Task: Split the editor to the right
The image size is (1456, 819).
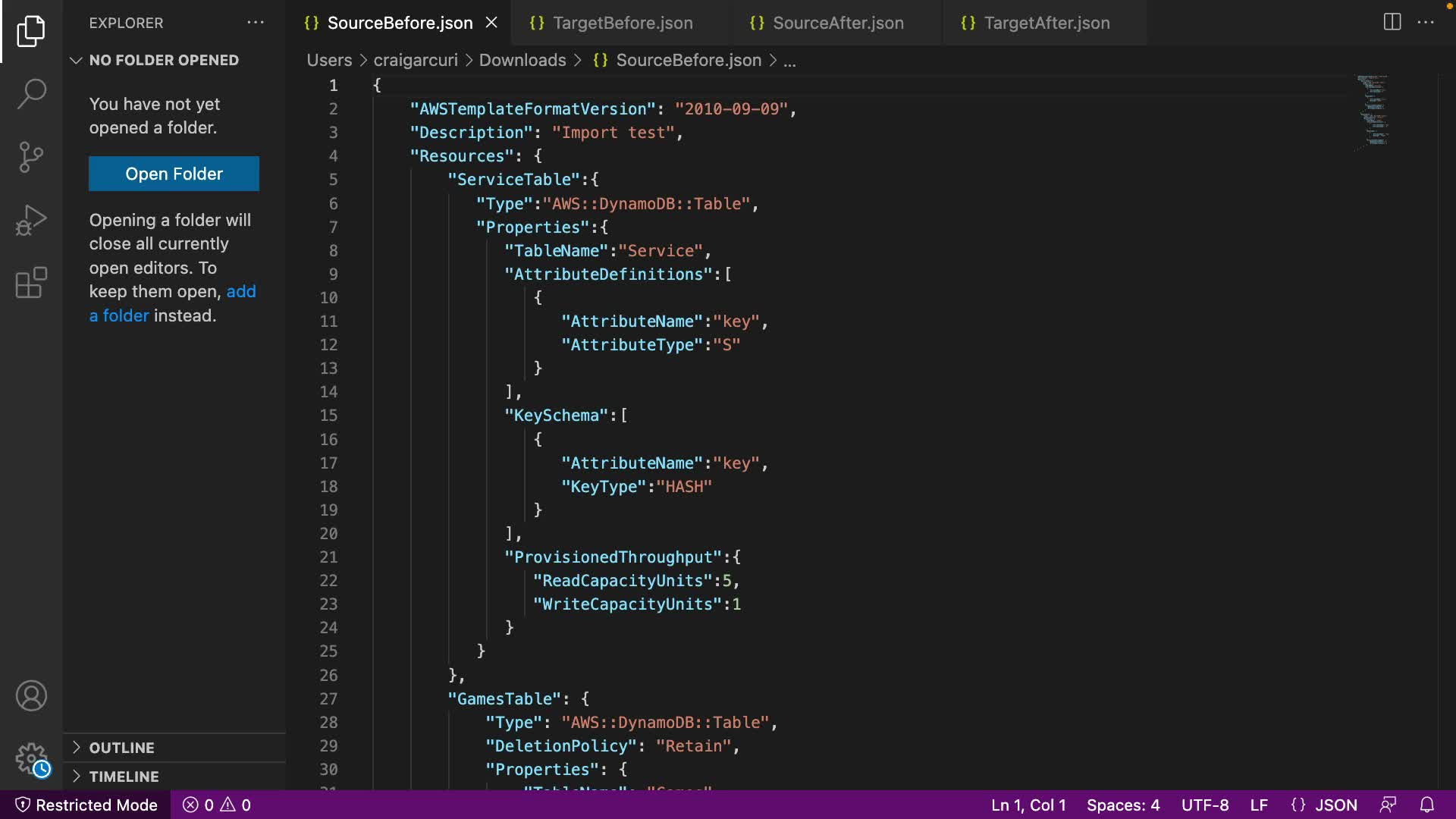Action: coord(1392,22)
